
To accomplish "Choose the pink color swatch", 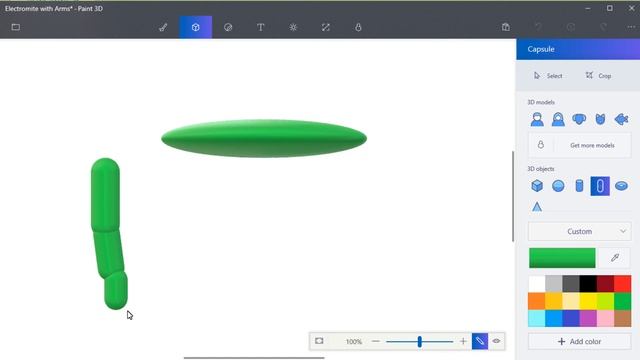I will pyautogui.click(x=605, y=318).
